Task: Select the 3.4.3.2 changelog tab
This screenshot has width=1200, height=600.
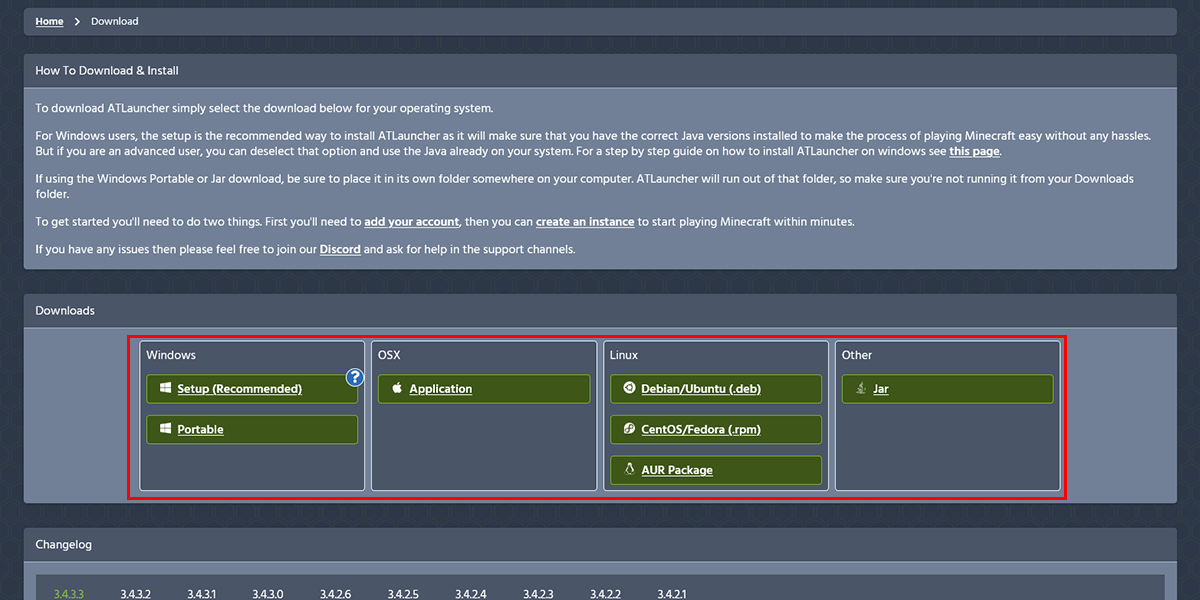Action: point(135,594)
